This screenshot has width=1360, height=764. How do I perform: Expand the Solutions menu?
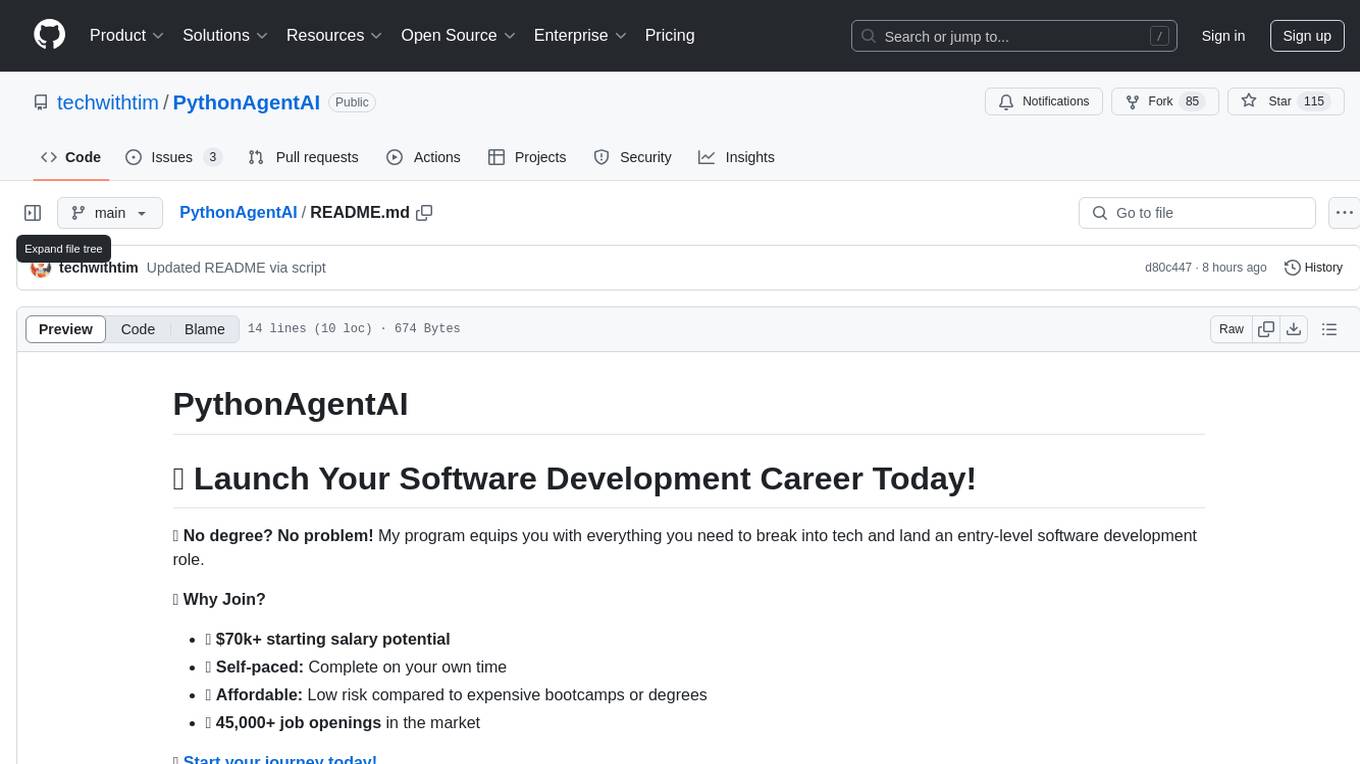coord(225,35)
